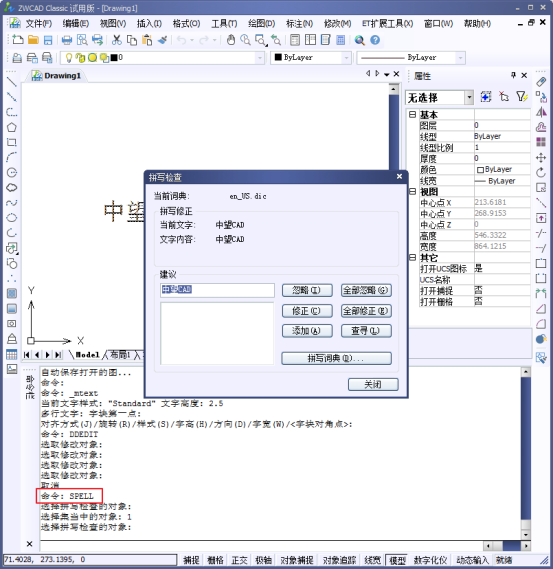The width and height of the screenshot is (553, 569).
Task: Select the Ellipse tool
Action: pyautogui.click(x=12, y=218)
